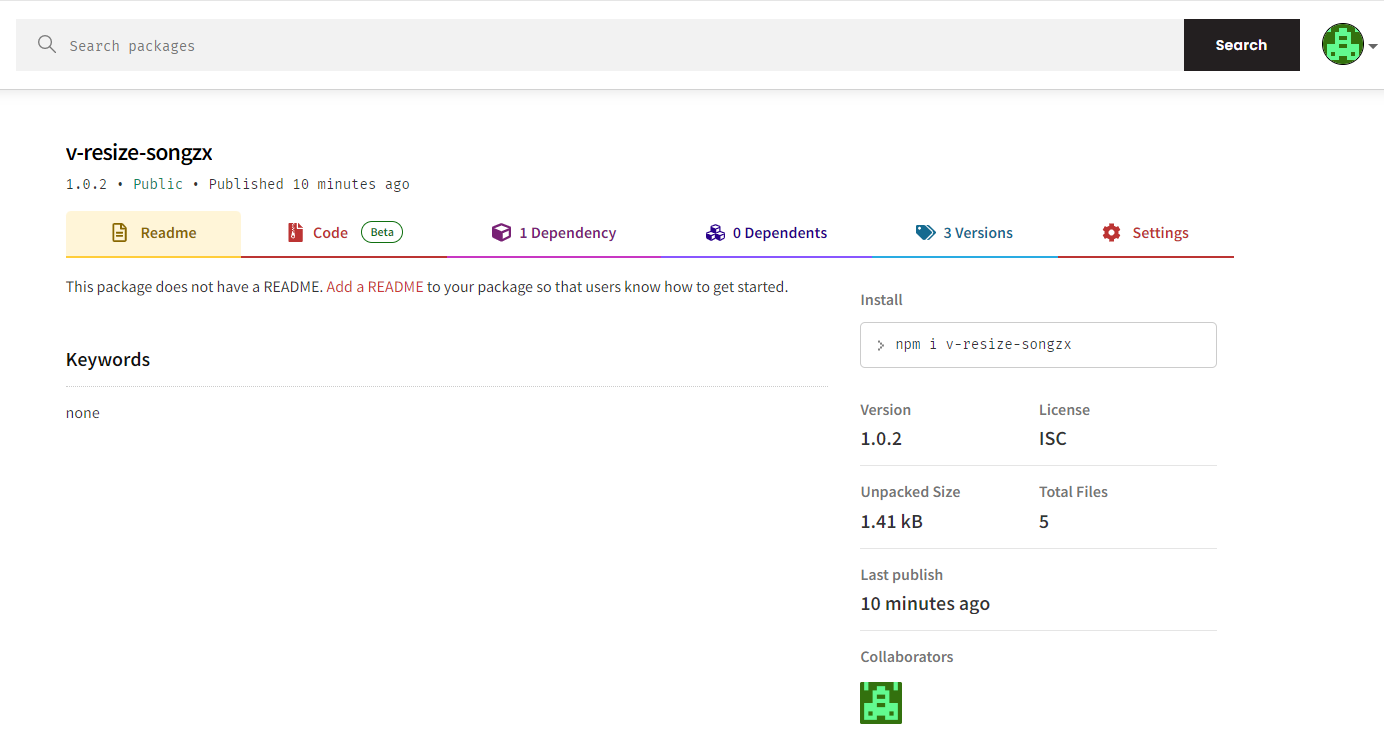Click the Readme file icon
1384x744 pixels.
tap(119, 233)
